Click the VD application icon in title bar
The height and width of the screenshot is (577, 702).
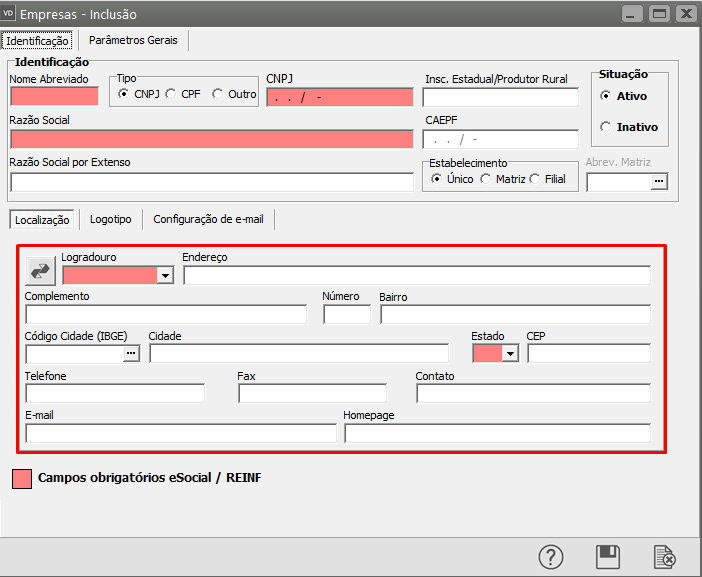pyautogui.click(x=11, y=14)
